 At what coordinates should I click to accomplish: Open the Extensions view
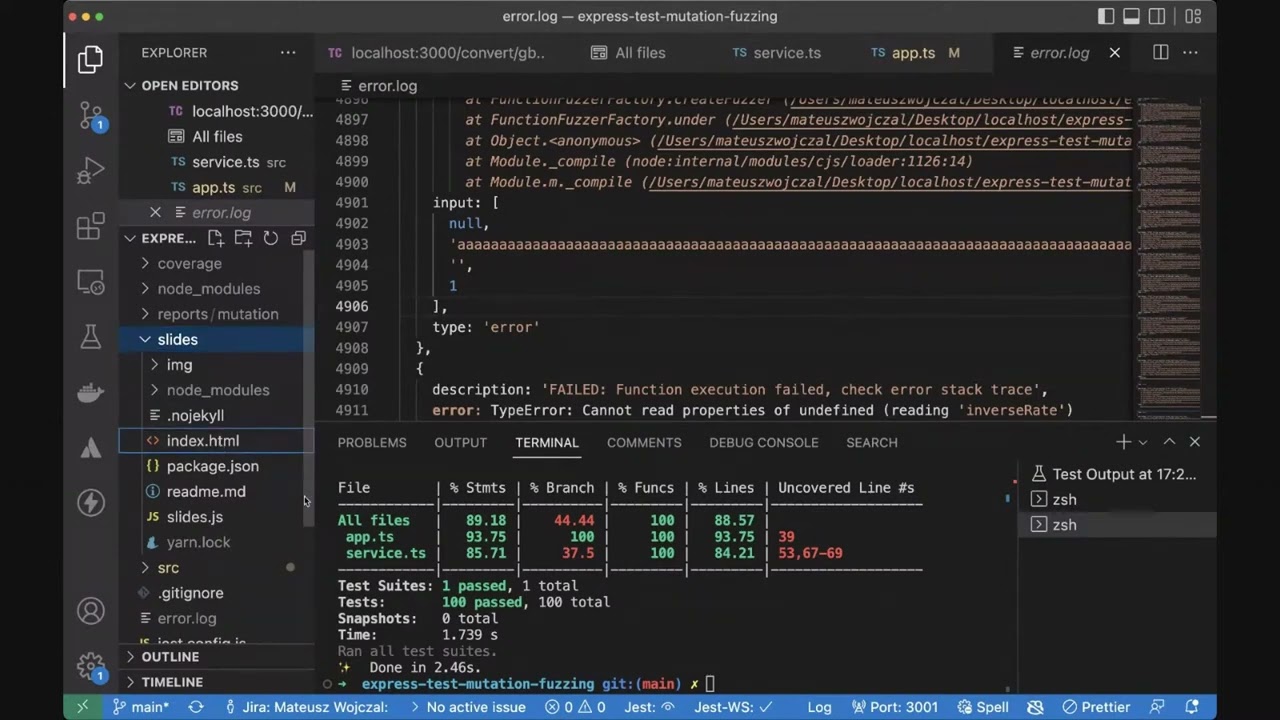click(x=91, y=227)
